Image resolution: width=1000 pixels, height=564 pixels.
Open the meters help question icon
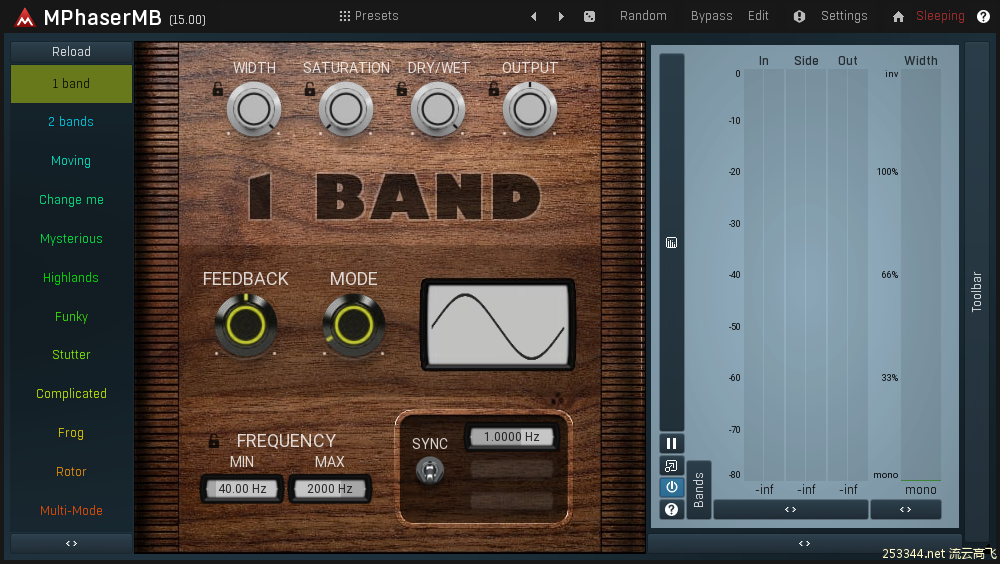coord(672,509)
